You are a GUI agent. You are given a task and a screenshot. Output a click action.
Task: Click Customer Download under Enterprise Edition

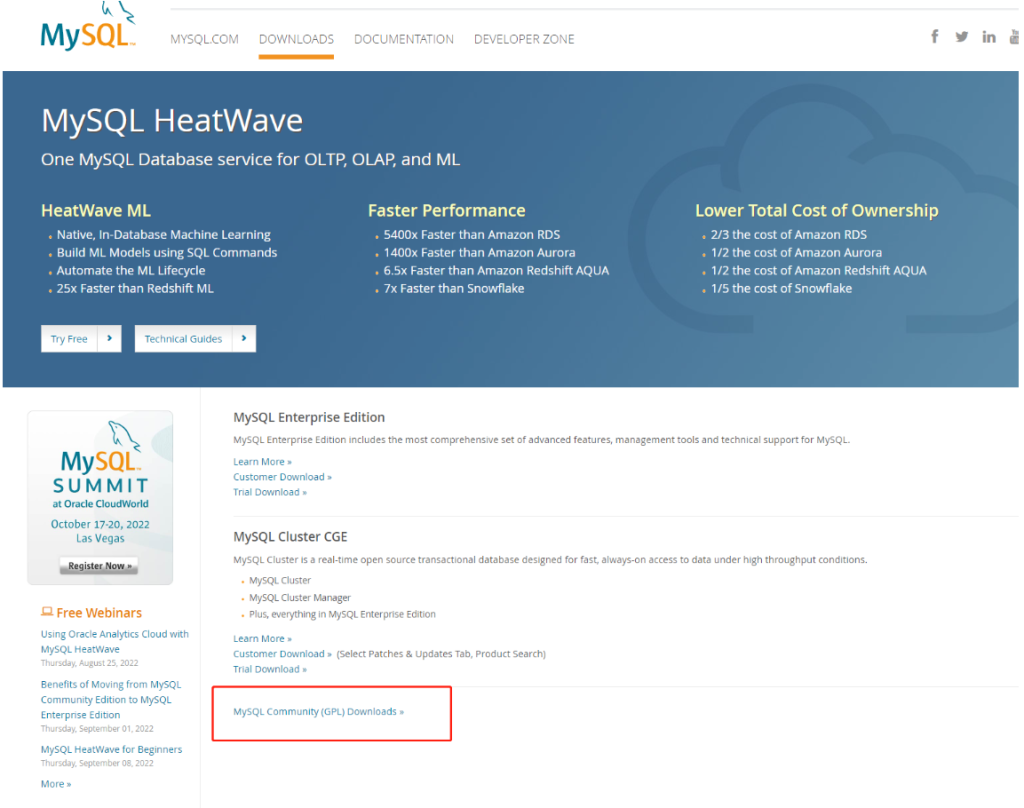tap(282, 477)
